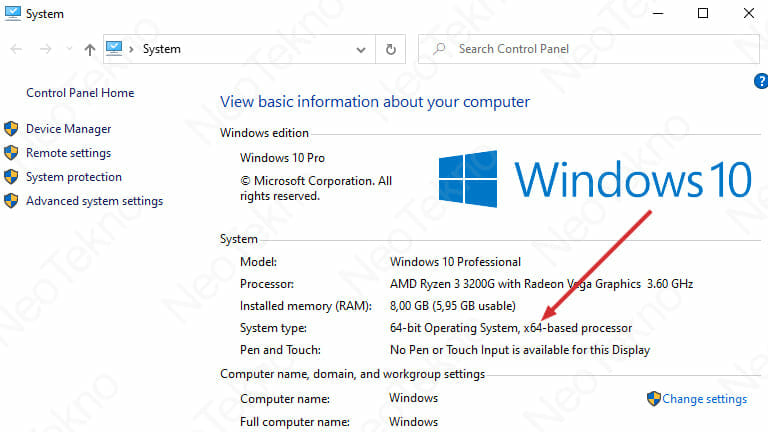The width and height of the screenshot is (768, 432).
Task: Click the shield icon beside System protection
Action: click(x=11, y=177)
